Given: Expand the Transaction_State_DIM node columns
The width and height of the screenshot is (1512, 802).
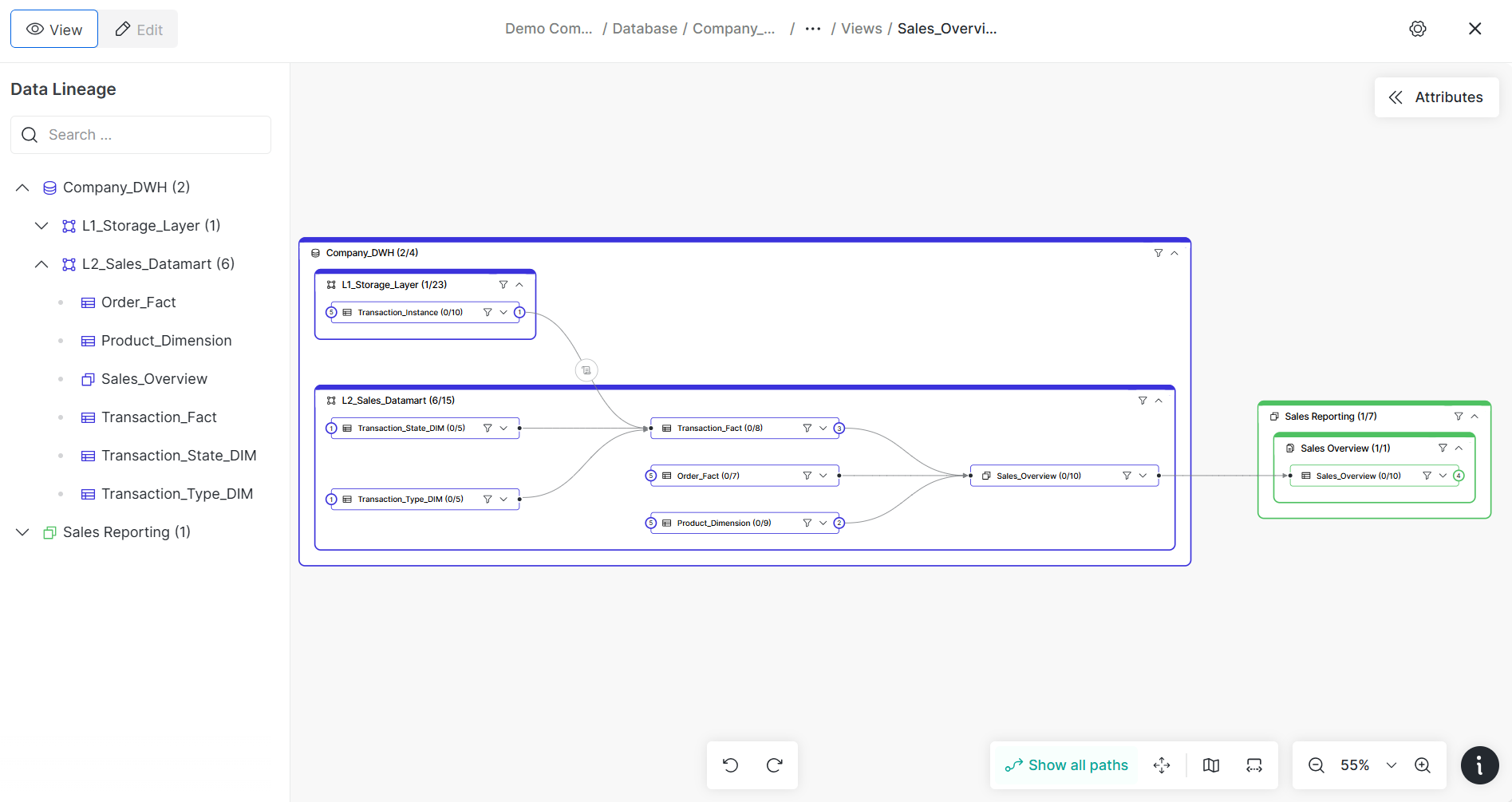Looking at the screenshot, I should 503,429.
